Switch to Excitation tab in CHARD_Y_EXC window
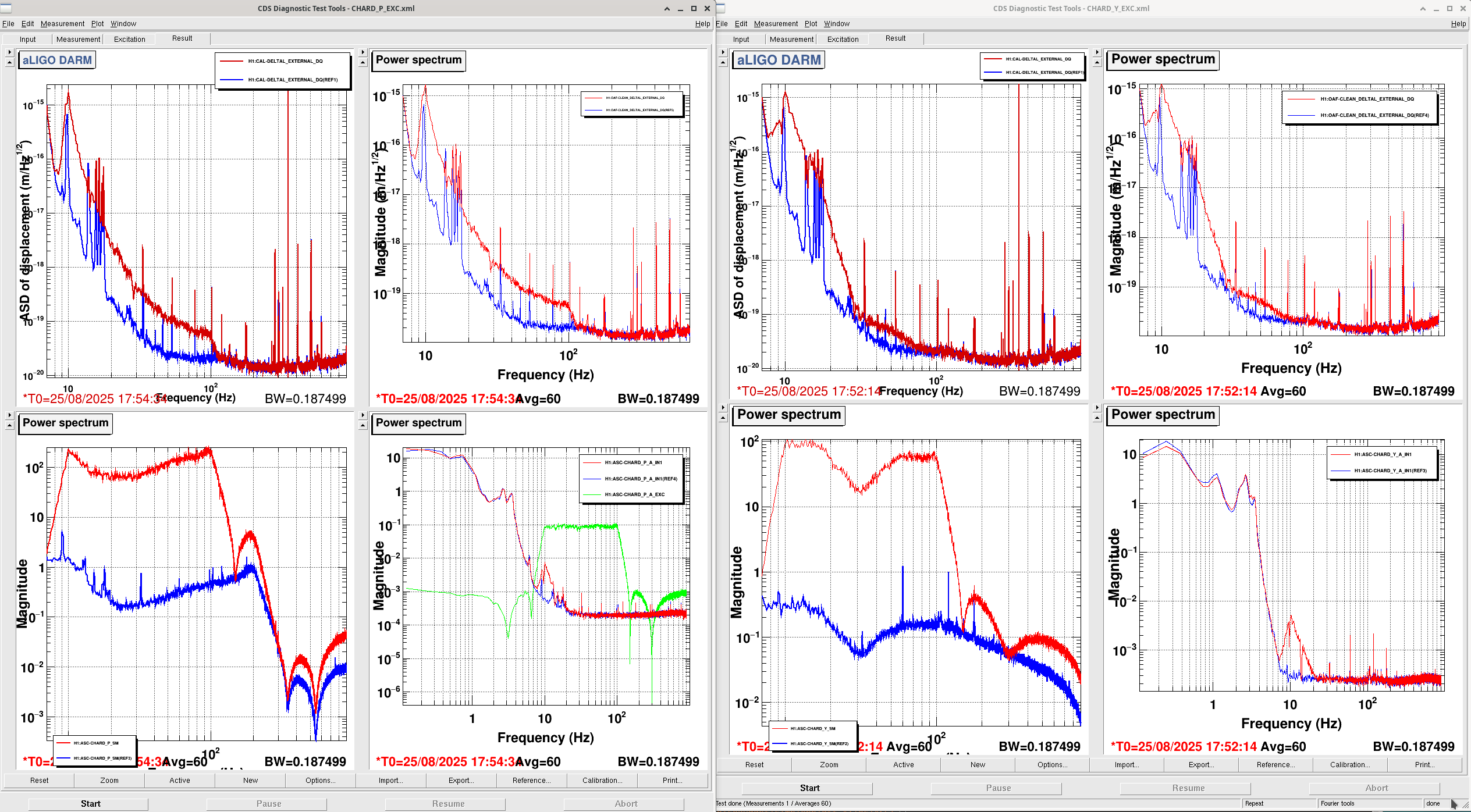Image resolution: width=1471 pixels, height=812 pixels. coord(843,39)
